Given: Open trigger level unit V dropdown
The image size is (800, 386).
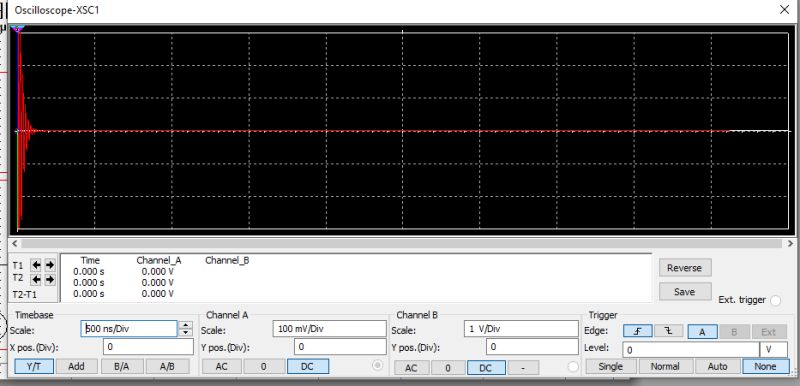Looking at the screenshot, I should 773,350.
